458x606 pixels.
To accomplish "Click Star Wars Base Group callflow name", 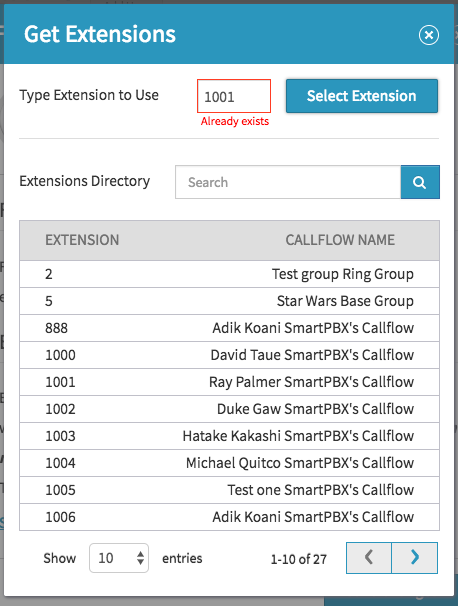I will point(345,301).
